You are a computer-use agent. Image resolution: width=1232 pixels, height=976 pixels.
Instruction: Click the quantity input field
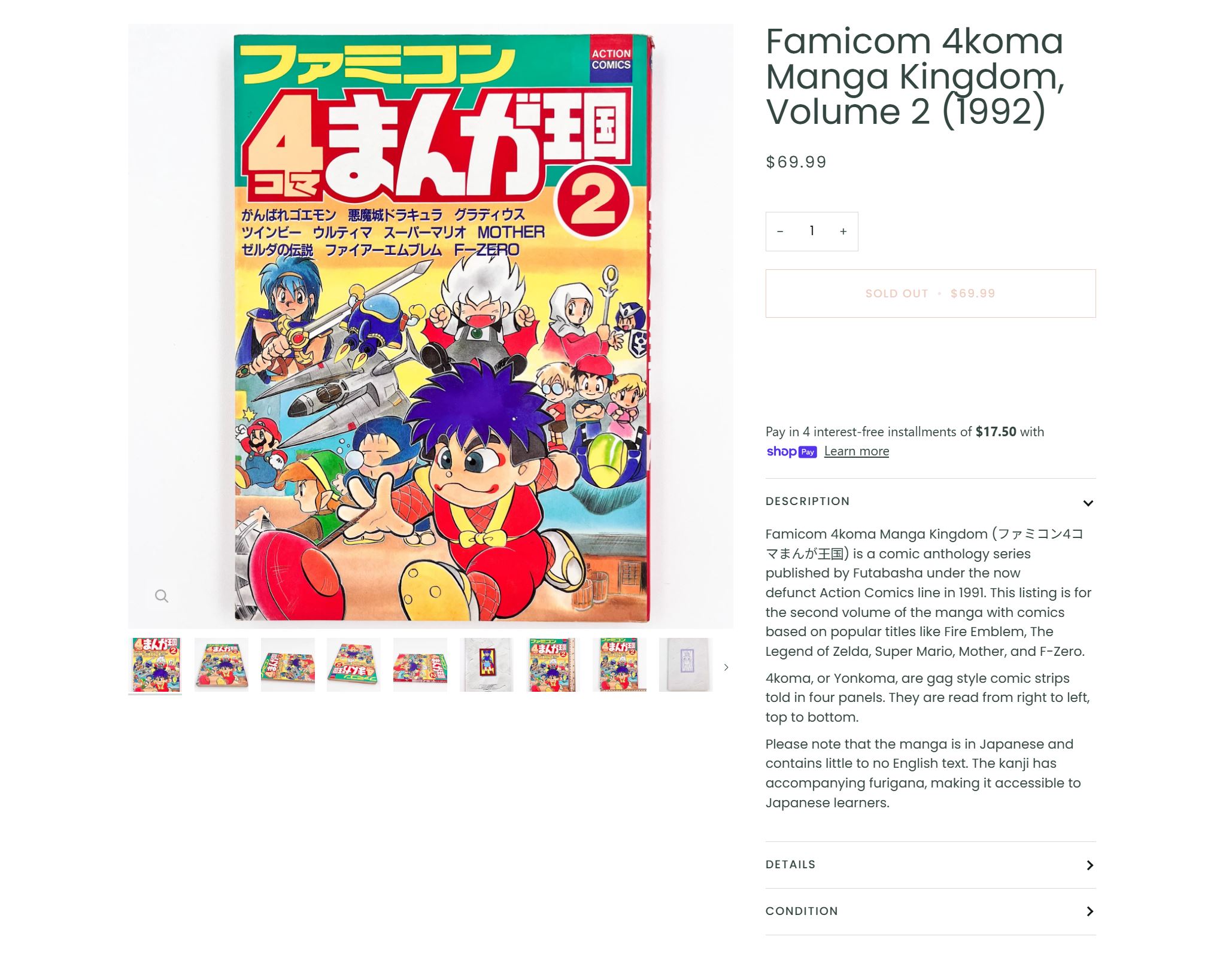812,232
